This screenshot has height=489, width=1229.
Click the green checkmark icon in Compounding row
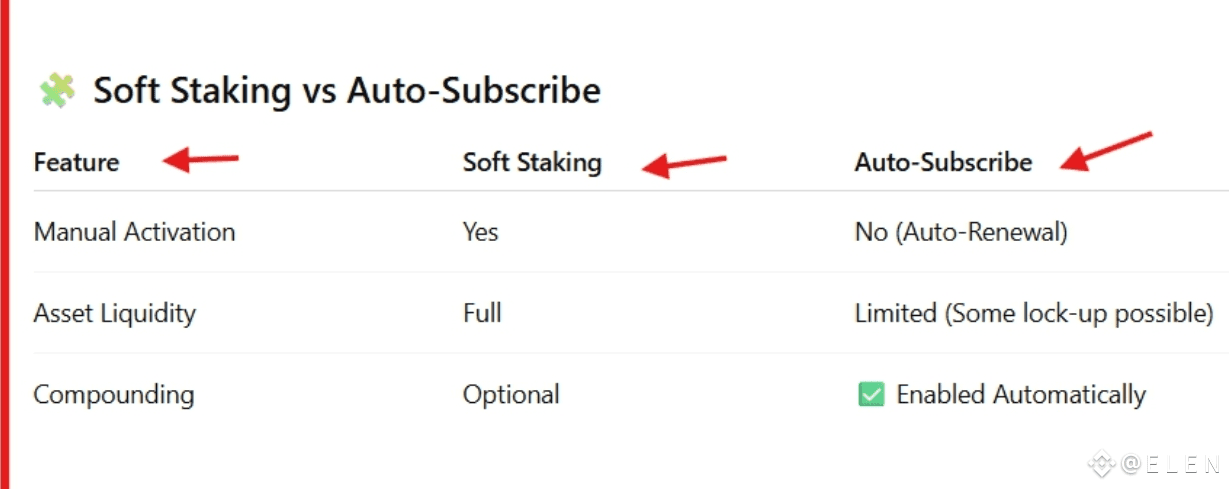click(871, 395)
